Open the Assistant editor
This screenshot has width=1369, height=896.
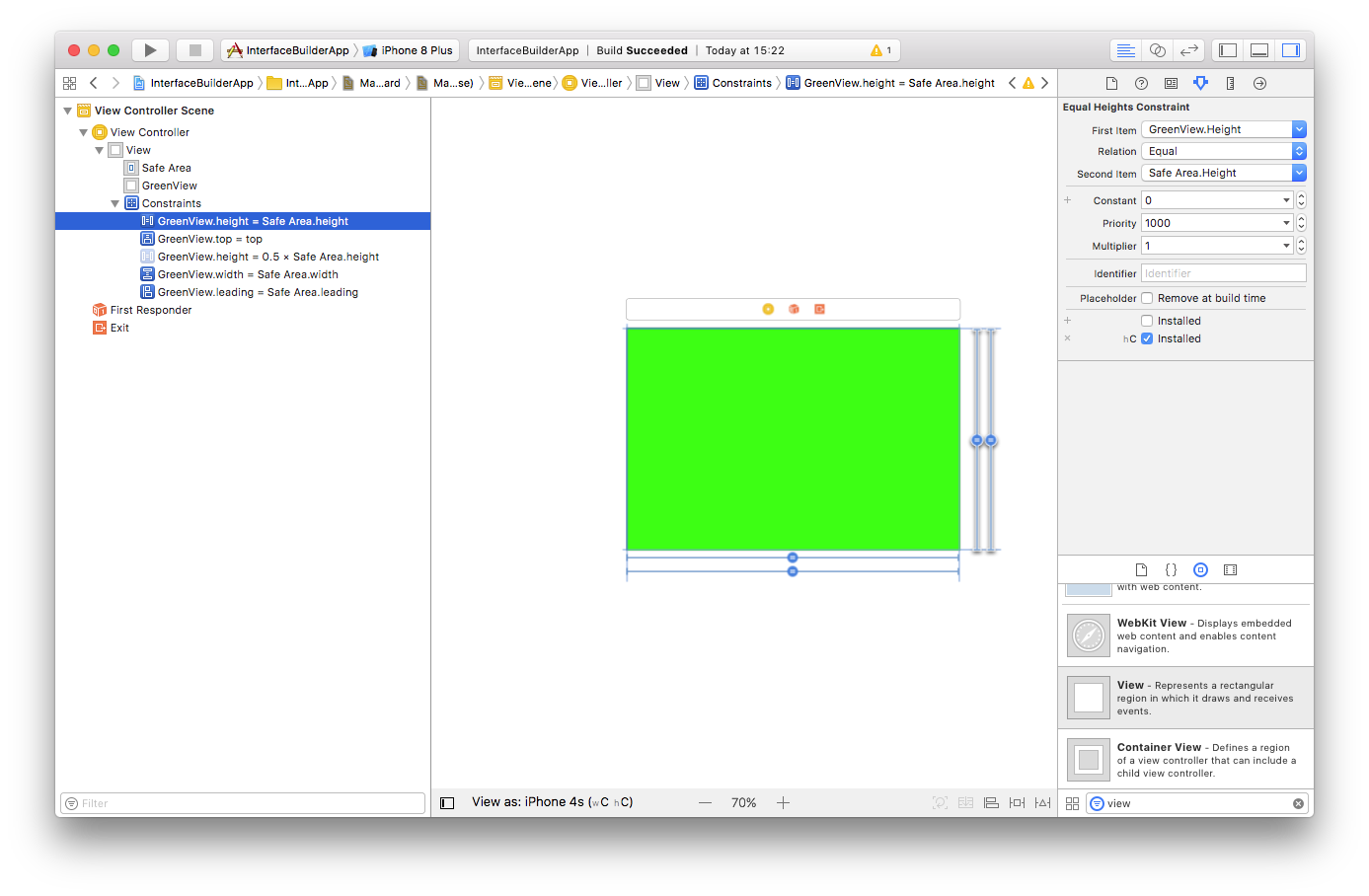tap(1158, 50)
